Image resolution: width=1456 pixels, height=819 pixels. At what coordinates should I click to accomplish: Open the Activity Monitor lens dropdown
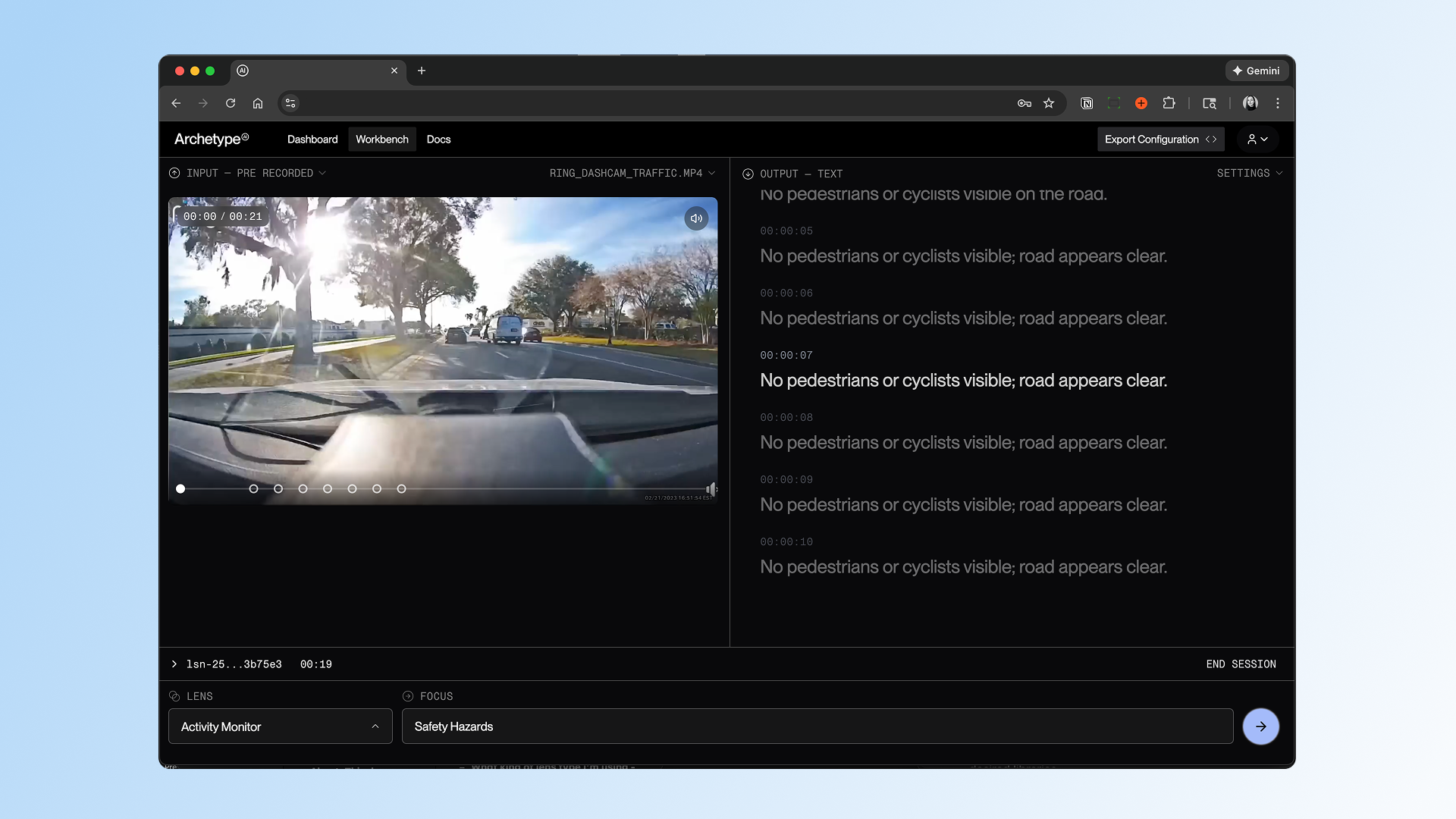point(280,726)
